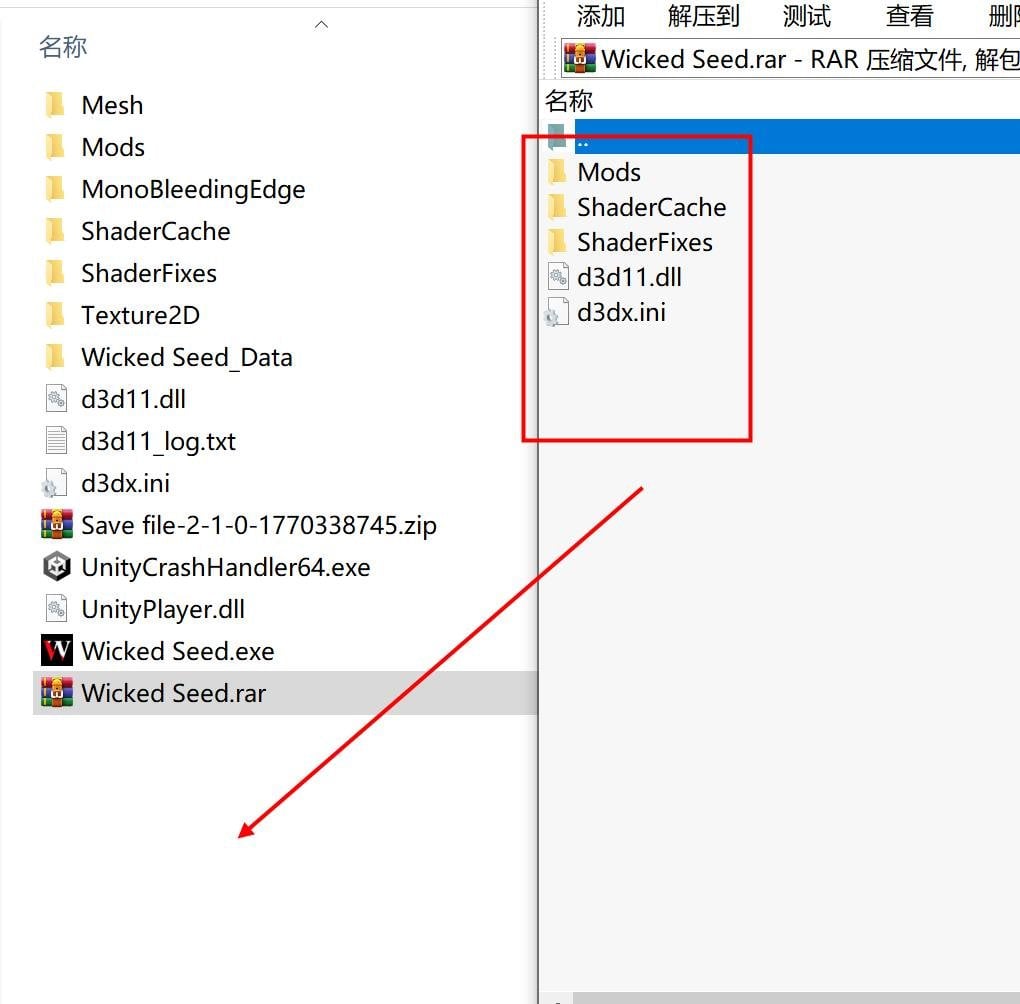Click the Mods folder icon in WinRAR
1020x1004 pixels.
(557, 172)
